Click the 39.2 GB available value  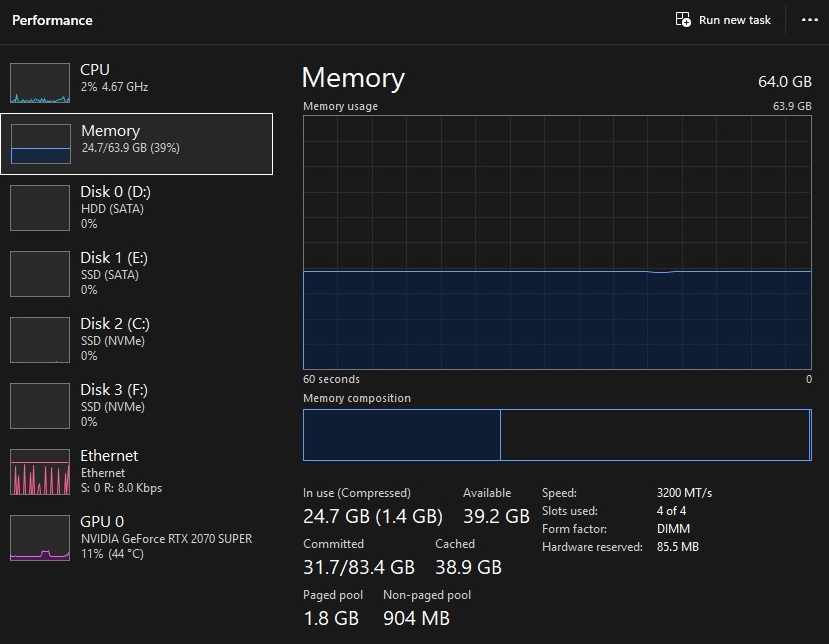[x=496, y=516]
